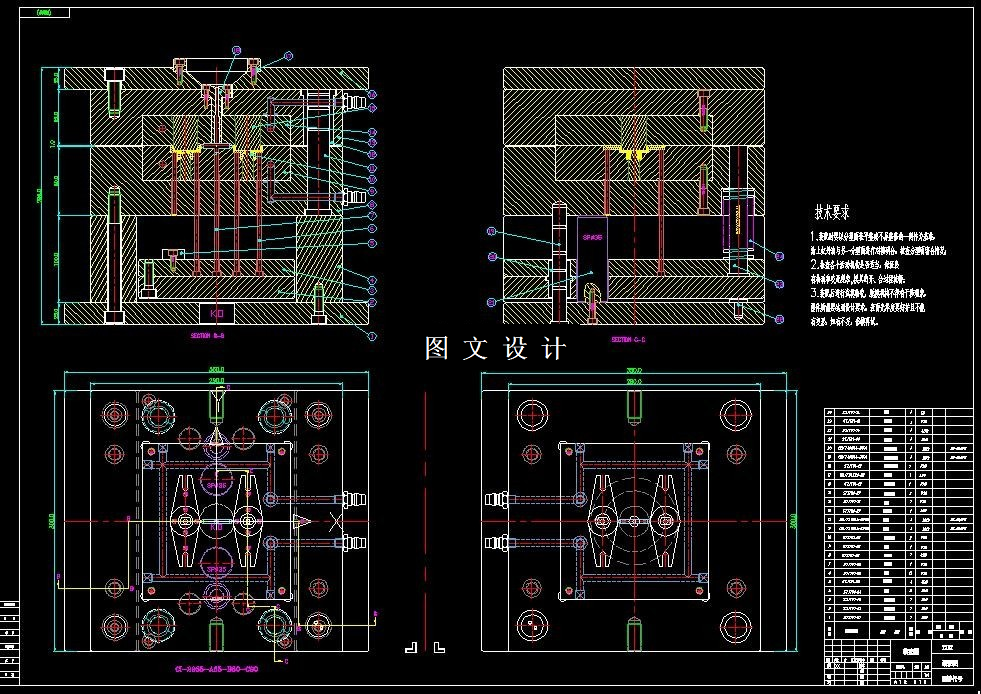Click part balloon 17 near the locating ring screw
The height and width of the screenshot is (694, 981).
(x=288, y=56)
